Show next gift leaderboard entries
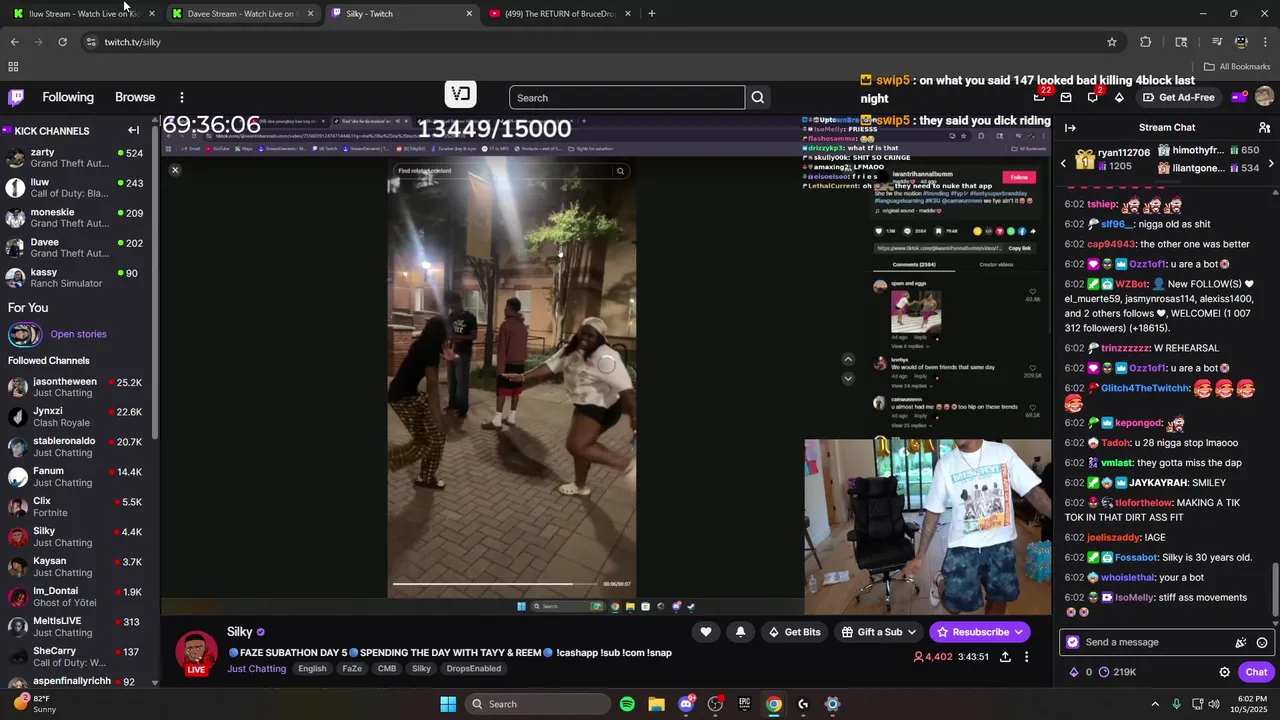The height and width of the screenshot is (720, 1280). [1271, 163]
